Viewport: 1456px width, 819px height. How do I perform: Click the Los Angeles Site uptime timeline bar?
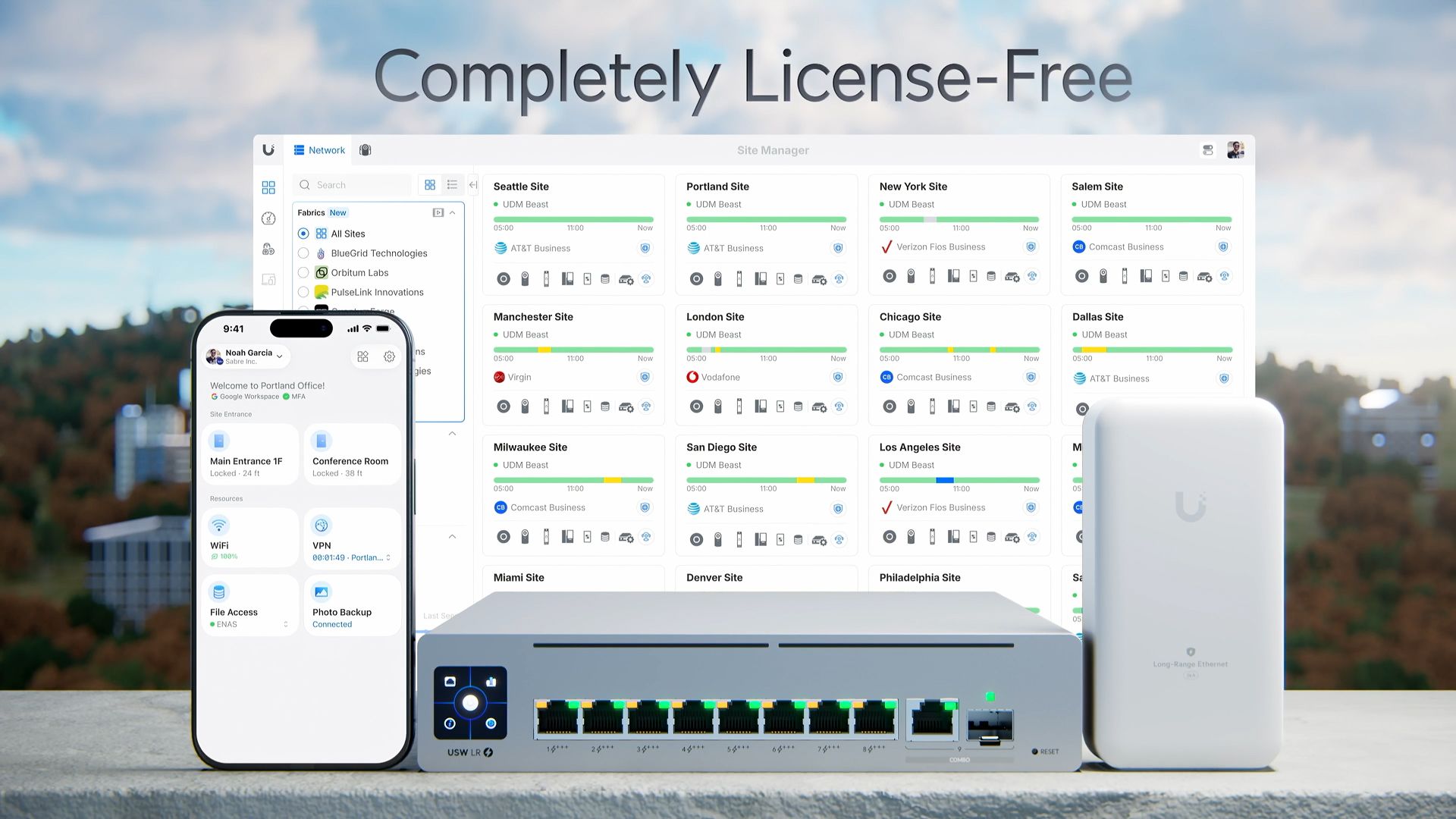pos(959,480)
